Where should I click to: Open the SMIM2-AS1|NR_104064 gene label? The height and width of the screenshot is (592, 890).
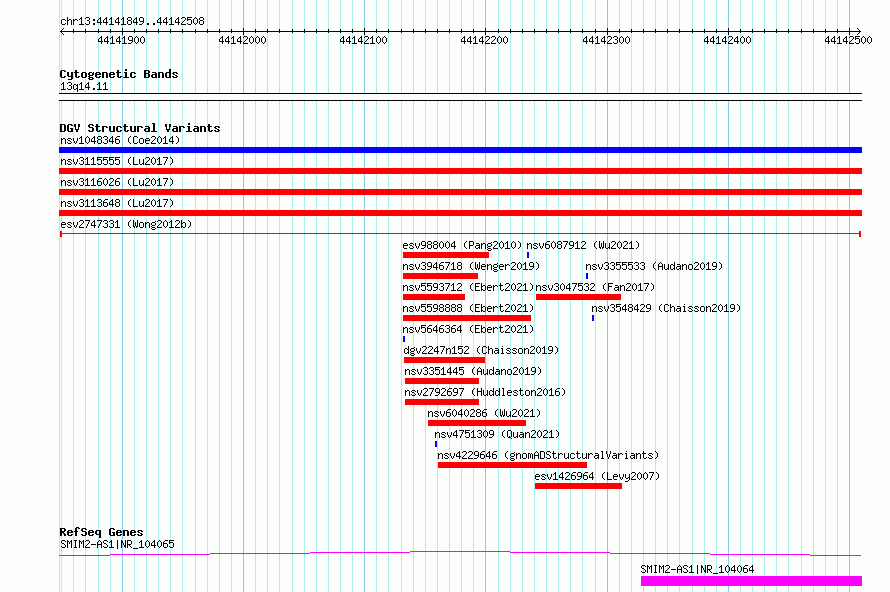pos(697,569)
